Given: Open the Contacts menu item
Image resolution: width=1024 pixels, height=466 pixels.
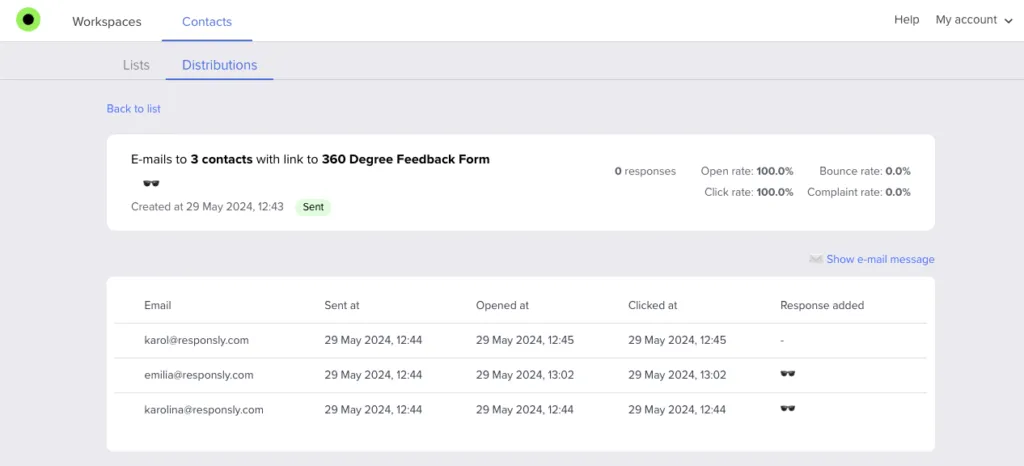Looking at the screenshot, I should pyautogui.click(x=207, y=21).
